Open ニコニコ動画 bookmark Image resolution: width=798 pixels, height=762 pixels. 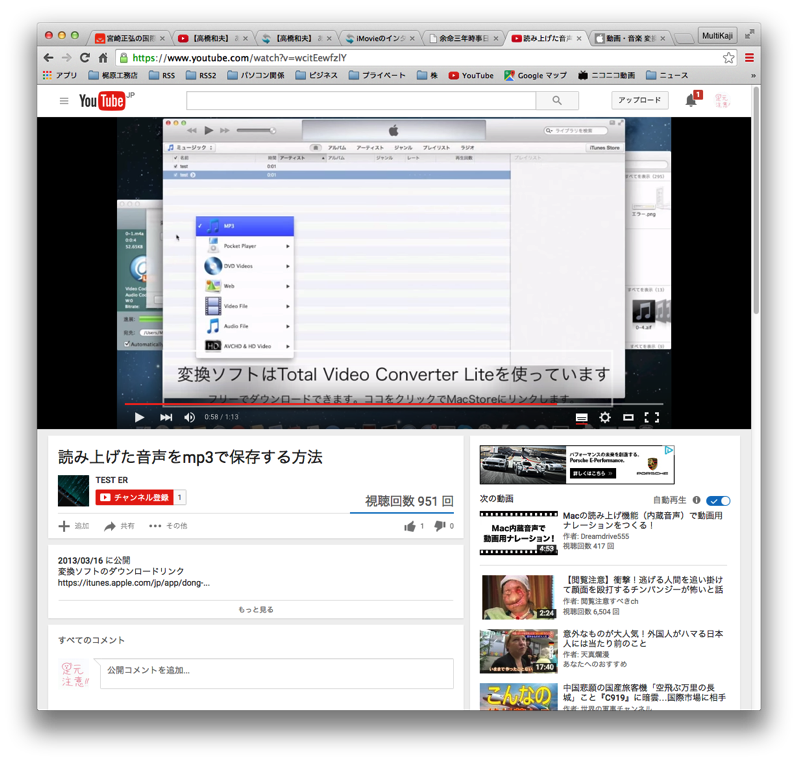(x=607, y=75)
